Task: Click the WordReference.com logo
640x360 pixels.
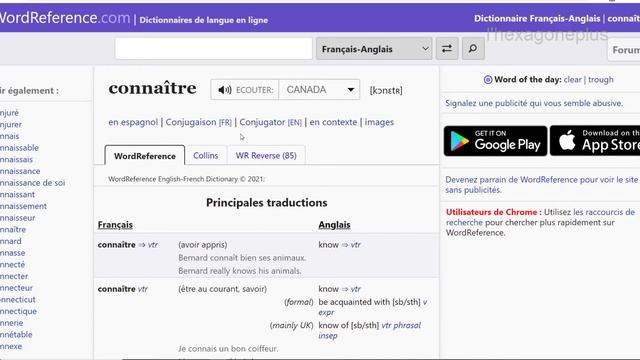Action: pyautogui.click(x=64, y=18)
